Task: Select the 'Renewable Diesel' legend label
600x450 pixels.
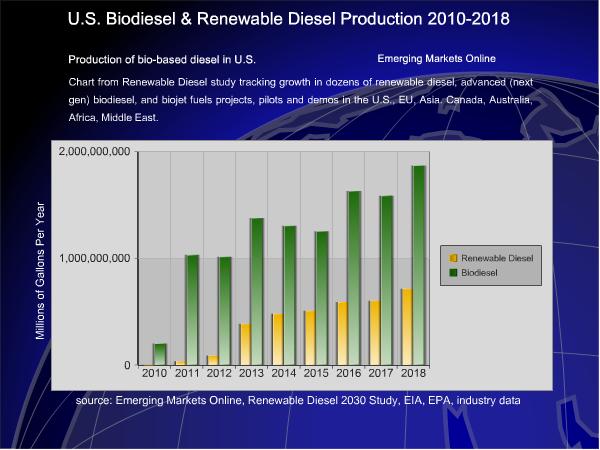Action: point(497,258)
